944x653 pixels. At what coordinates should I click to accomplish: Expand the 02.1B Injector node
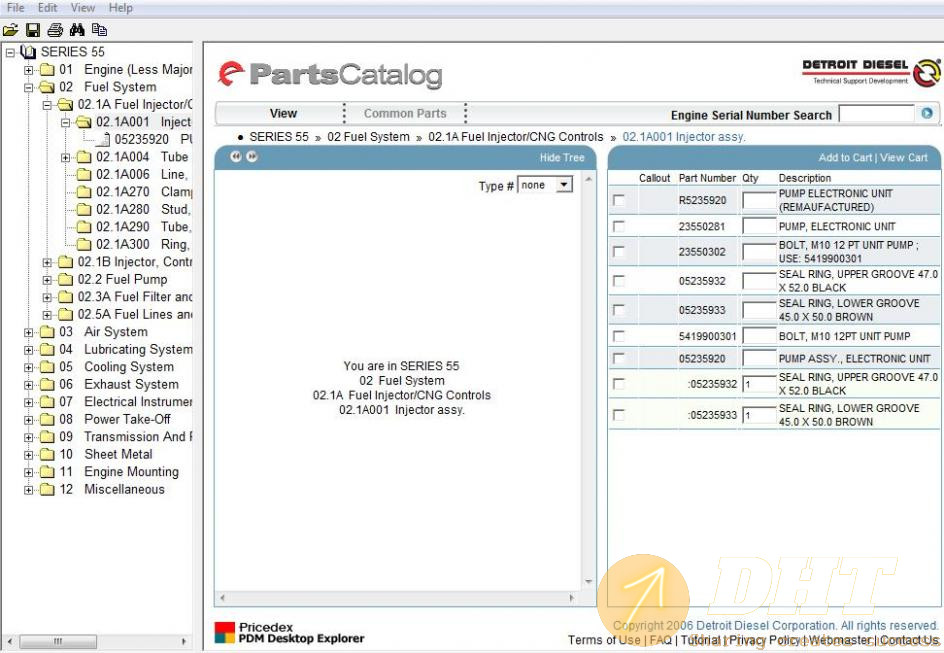(x=47, y=262)
